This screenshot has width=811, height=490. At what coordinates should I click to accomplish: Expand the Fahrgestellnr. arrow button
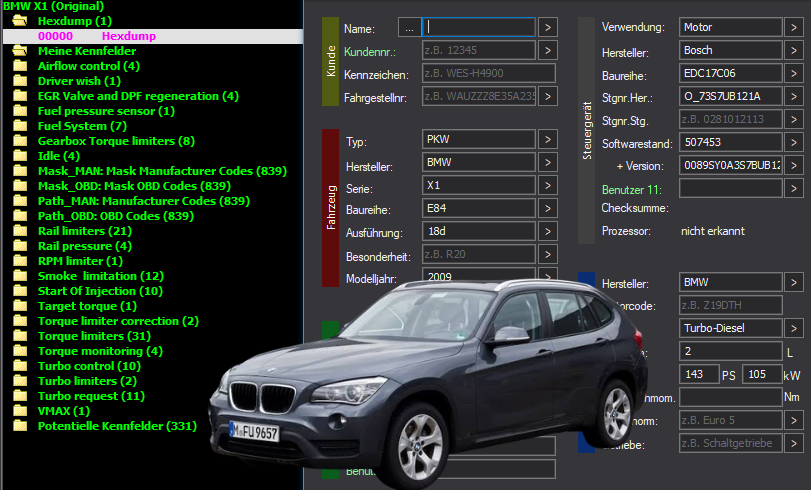click(548, 96)
